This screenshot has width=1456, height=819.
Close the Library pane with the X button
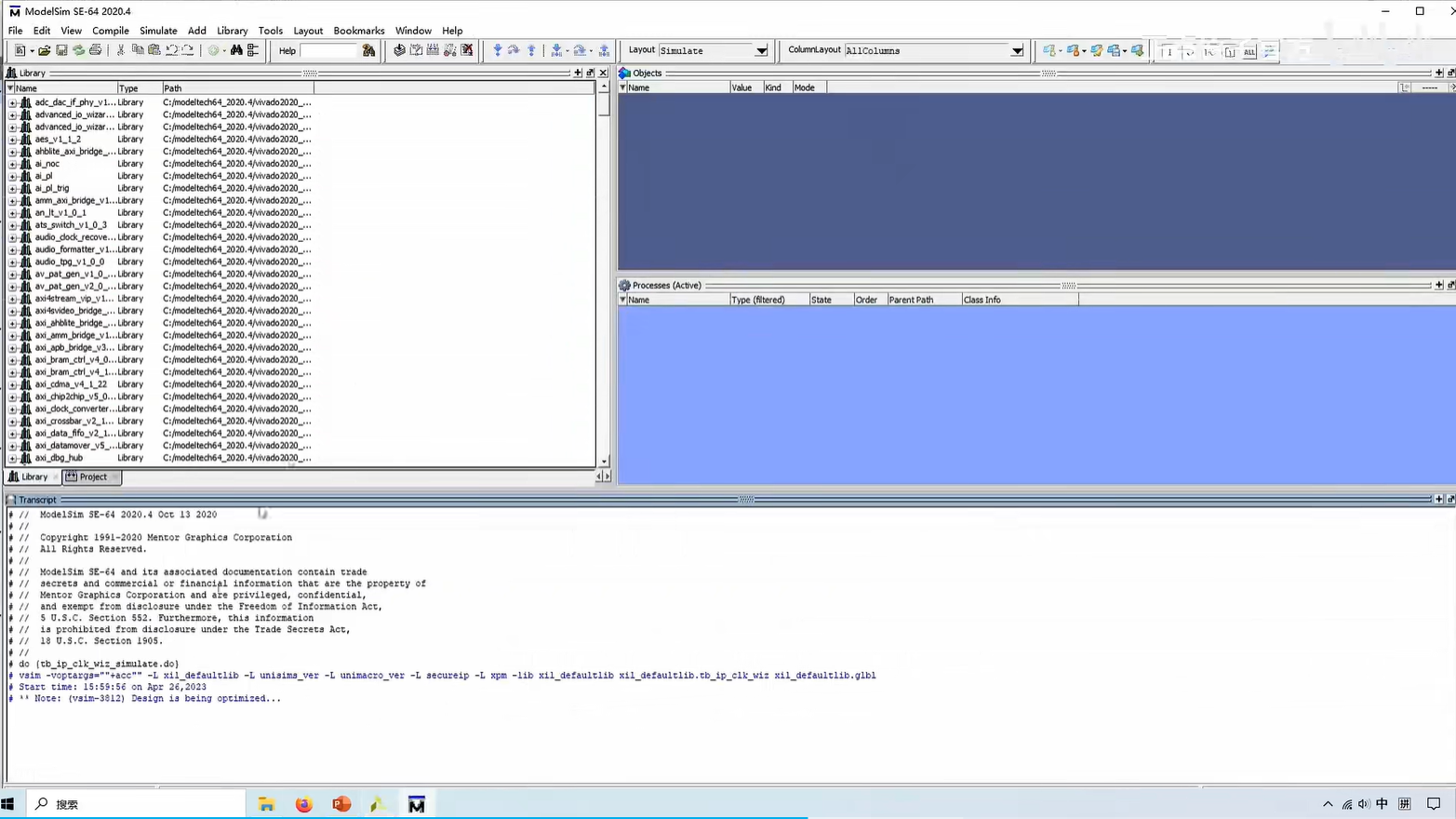(x=603, y=73)
